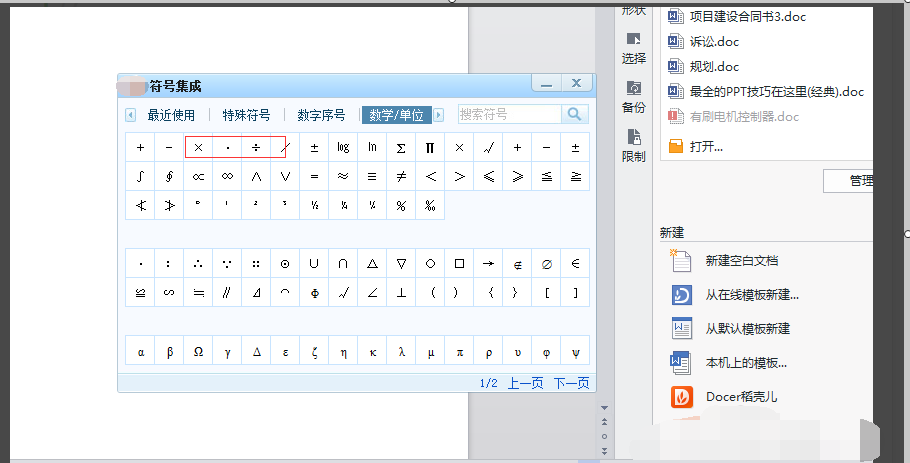Go to next page 下一页
This screenshot has width=910, height=463.
[x=571, y=383]
